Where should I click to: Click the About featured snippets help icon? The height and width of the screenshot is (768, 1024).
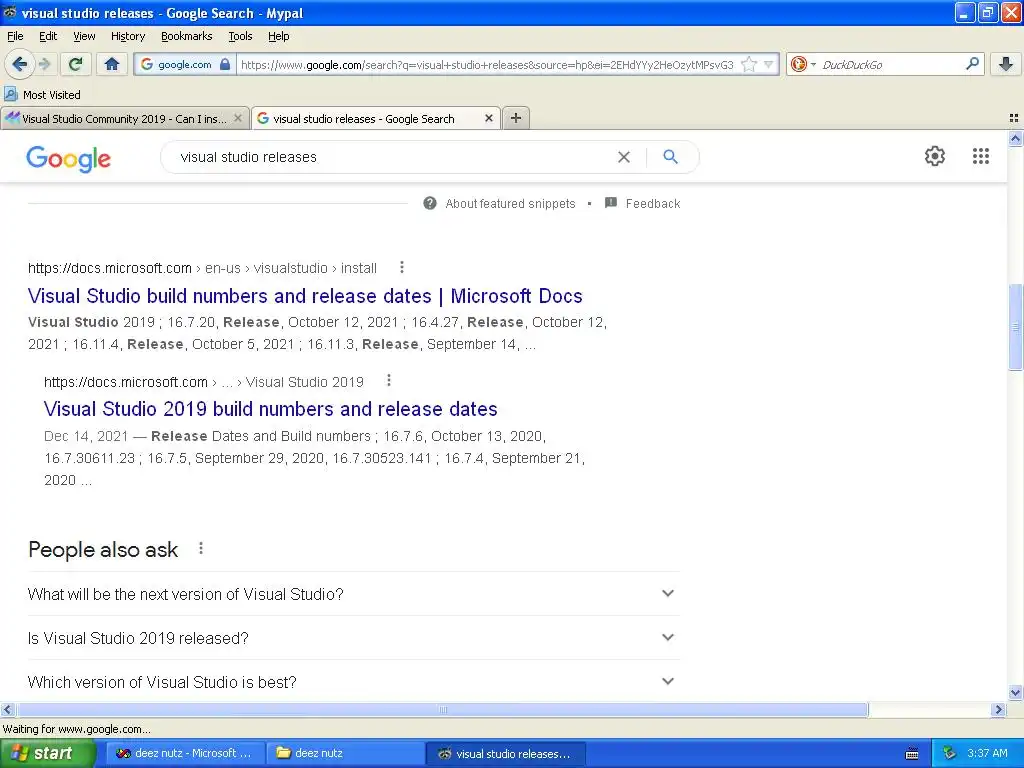[430, 203]
